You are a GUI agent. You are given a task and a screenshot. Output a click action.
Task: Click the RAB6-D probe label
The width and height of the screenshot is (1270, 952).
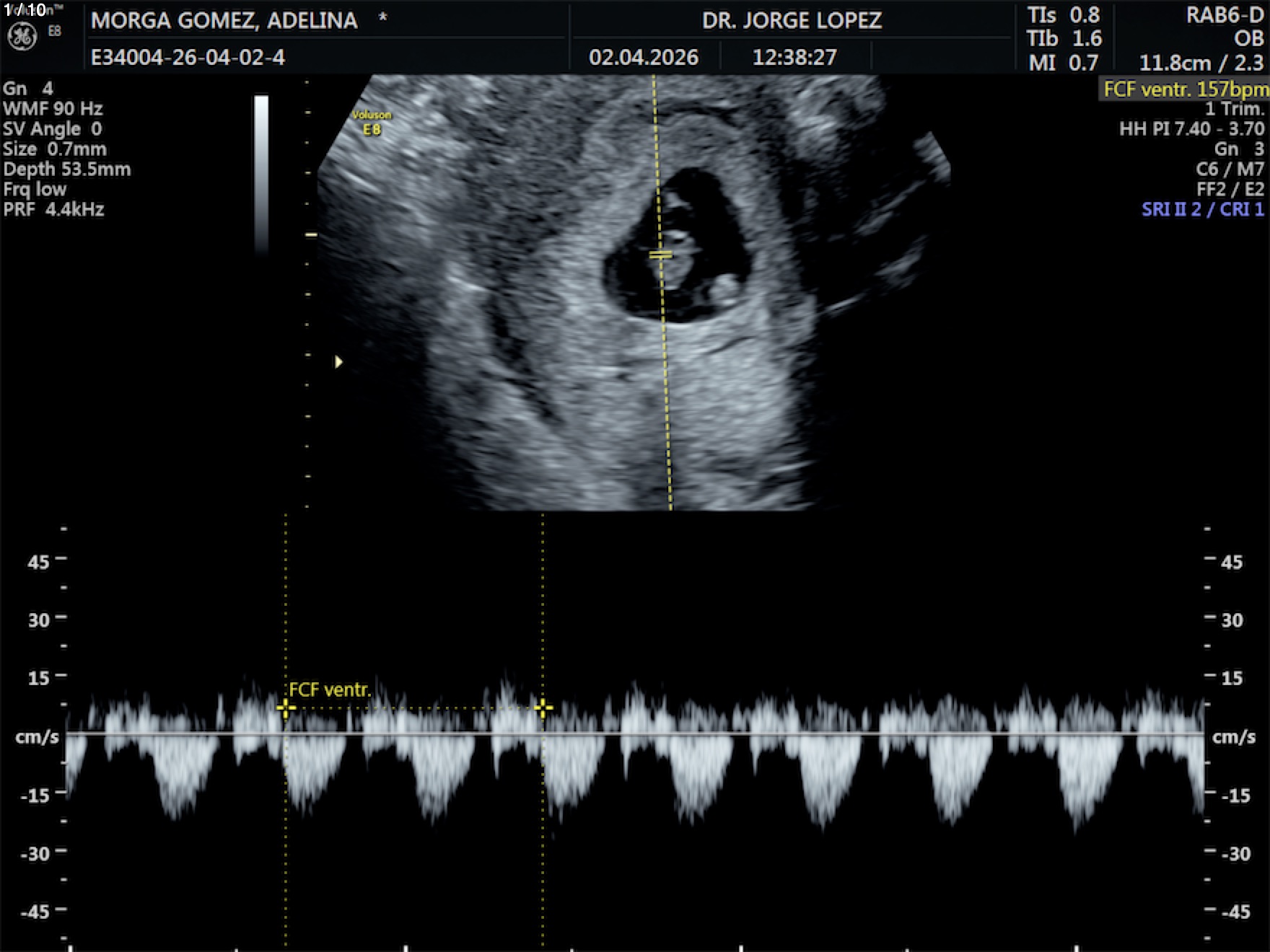coord(1224,16)
